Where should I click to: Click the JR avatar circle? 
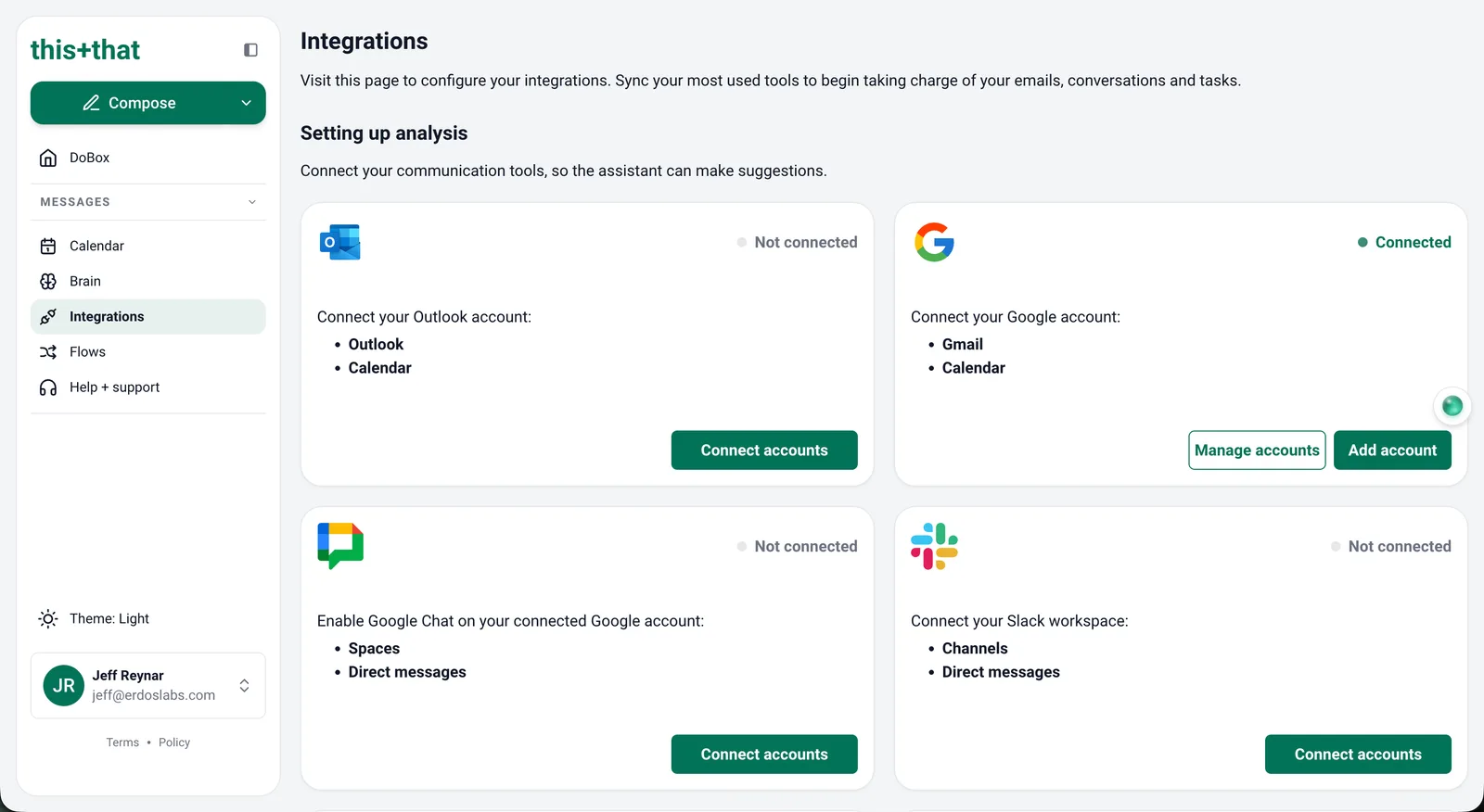point(64,686)
